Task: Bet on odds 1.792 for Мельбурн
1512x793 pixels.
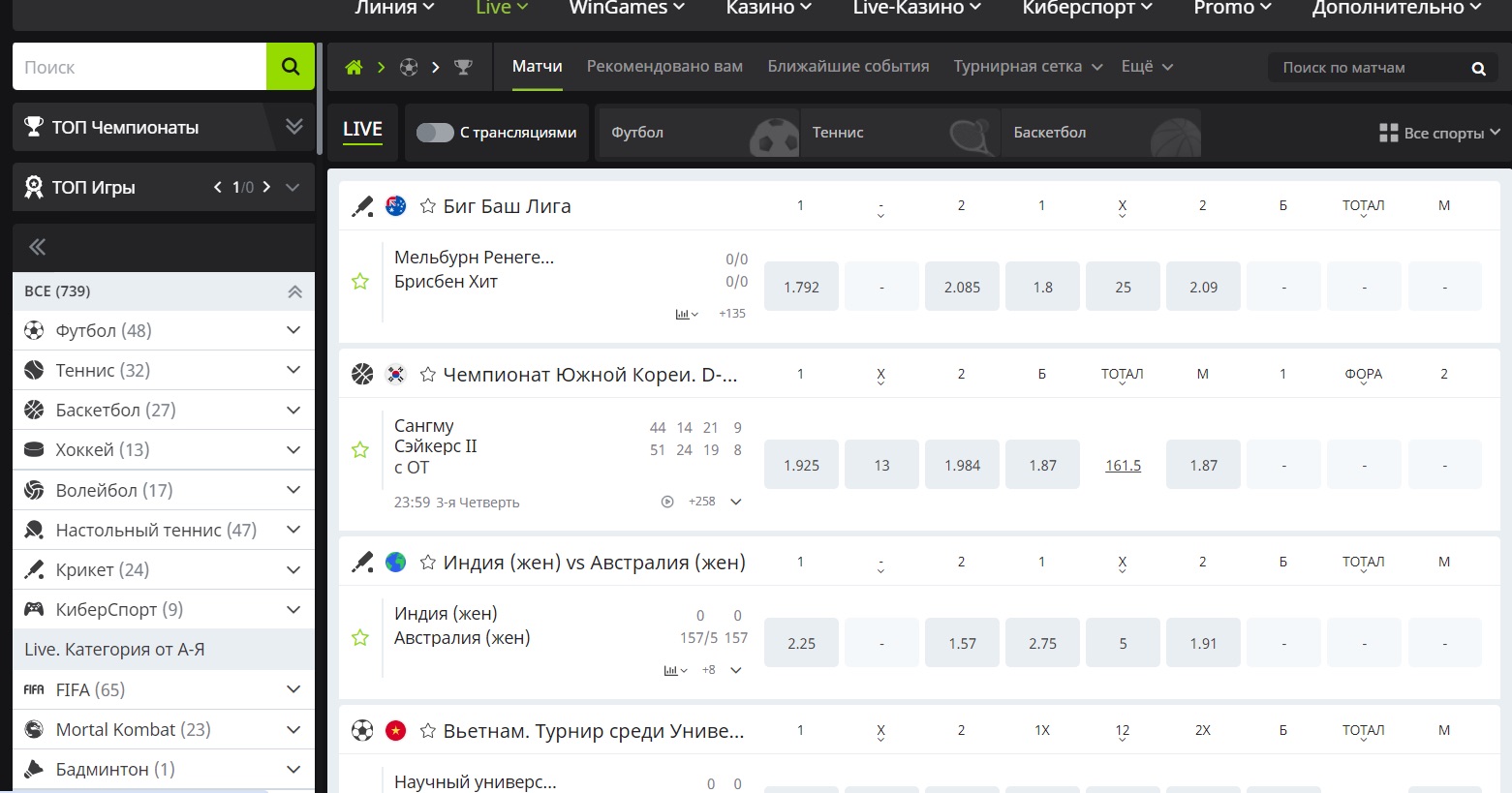Action: [x=801, y=287]
